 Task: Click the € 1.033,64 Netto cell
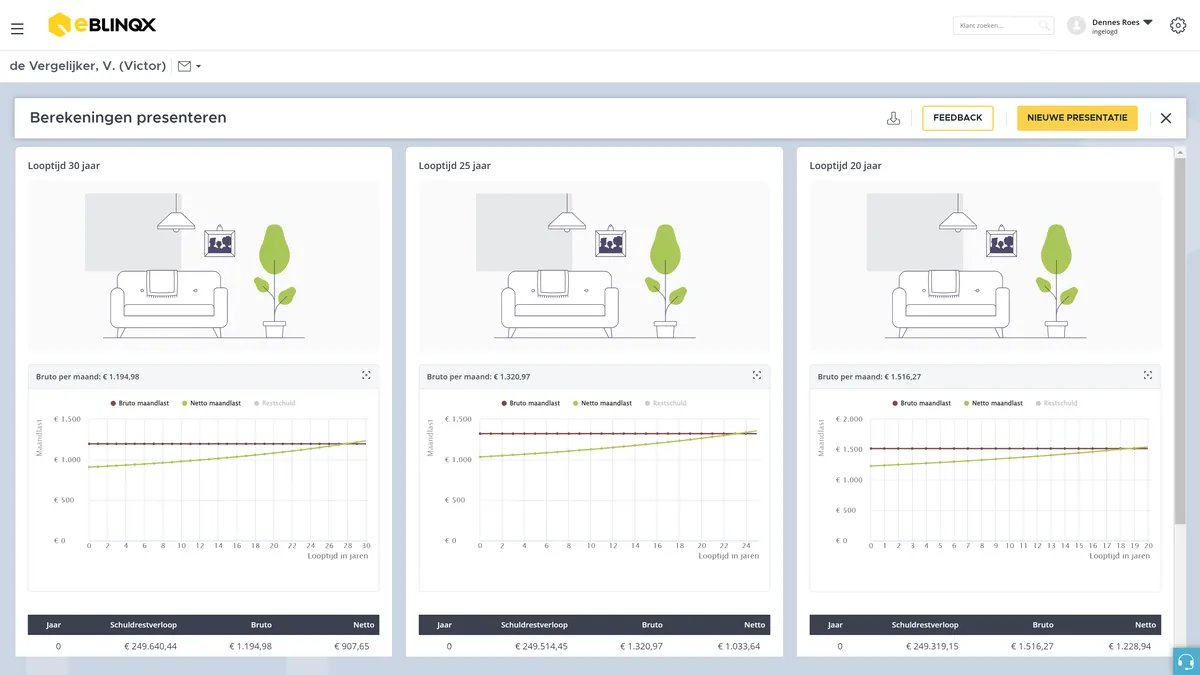(741, 647)
